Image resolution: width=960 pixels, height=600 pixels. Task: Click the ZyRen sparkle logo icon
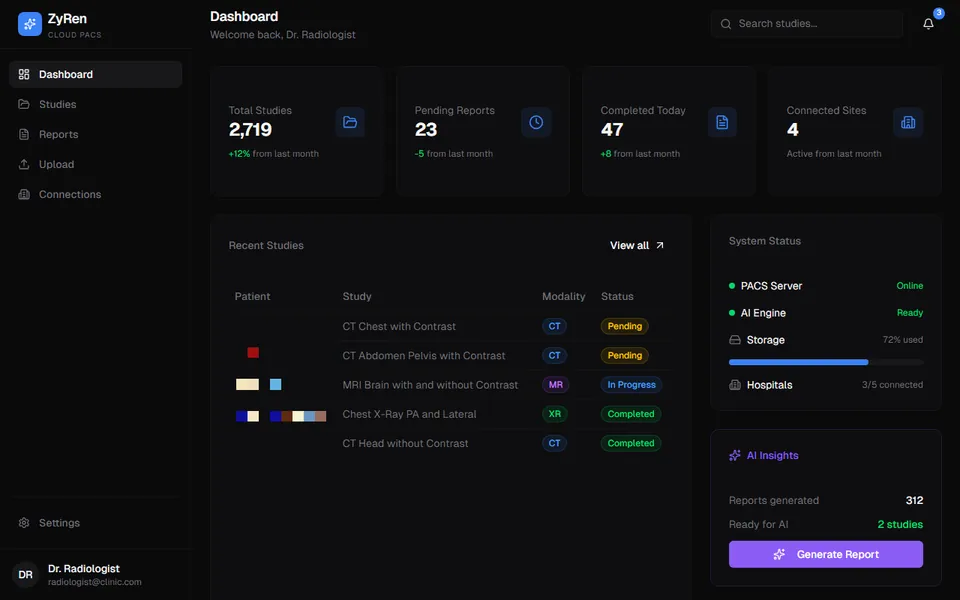tap(29, 24)
